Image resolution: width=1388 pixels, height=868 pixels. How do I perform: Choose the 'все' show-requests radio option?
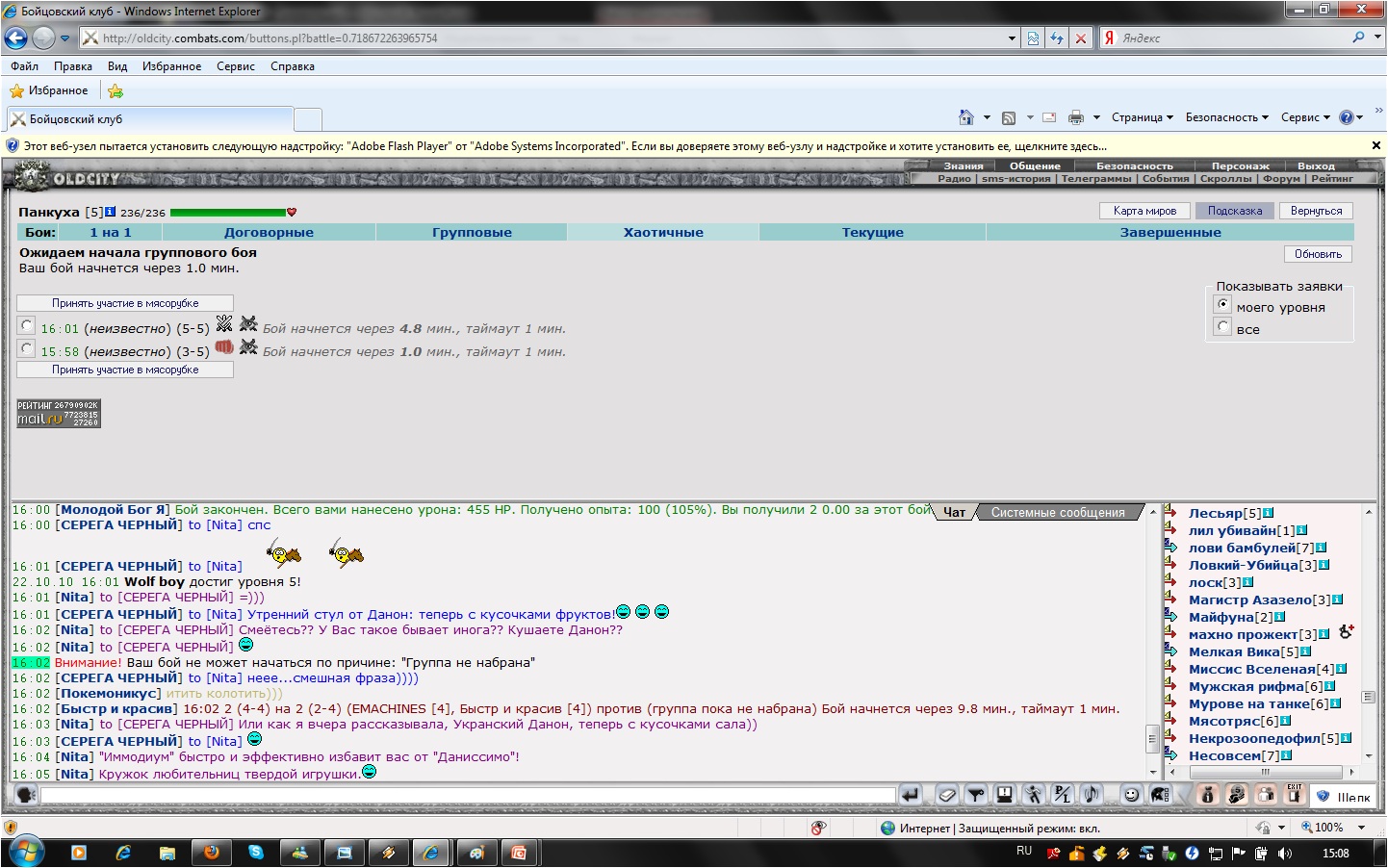pyautogui.click(x=1223, y=327)
